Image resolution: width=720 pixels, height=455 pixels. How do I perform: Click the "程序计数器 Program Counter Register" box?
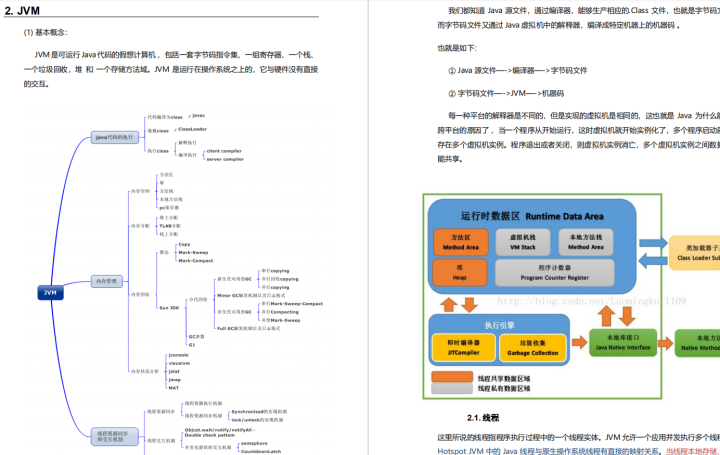554,273
